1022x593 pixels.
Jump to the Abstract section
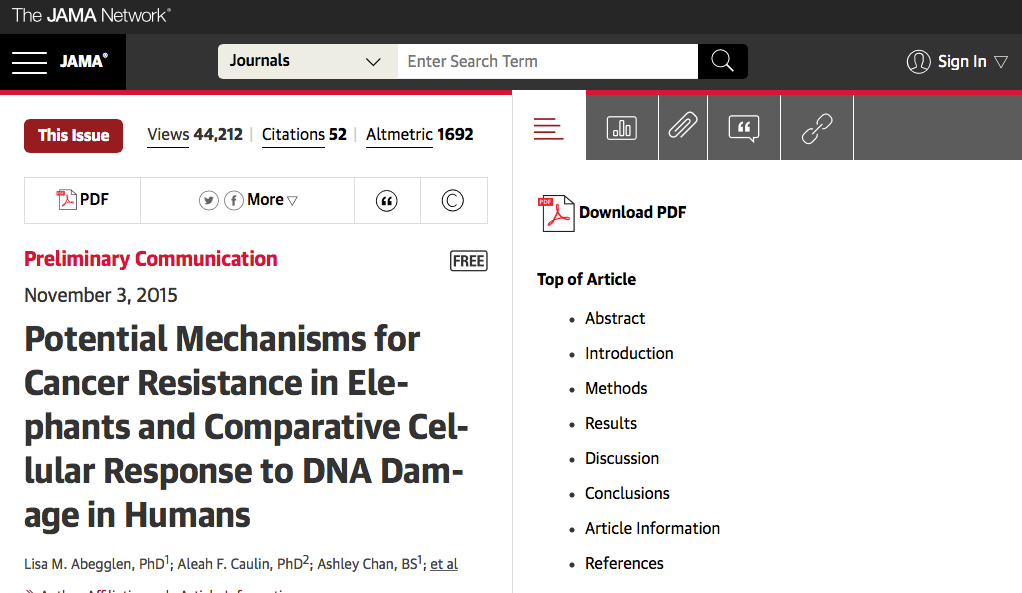(615, 318)
